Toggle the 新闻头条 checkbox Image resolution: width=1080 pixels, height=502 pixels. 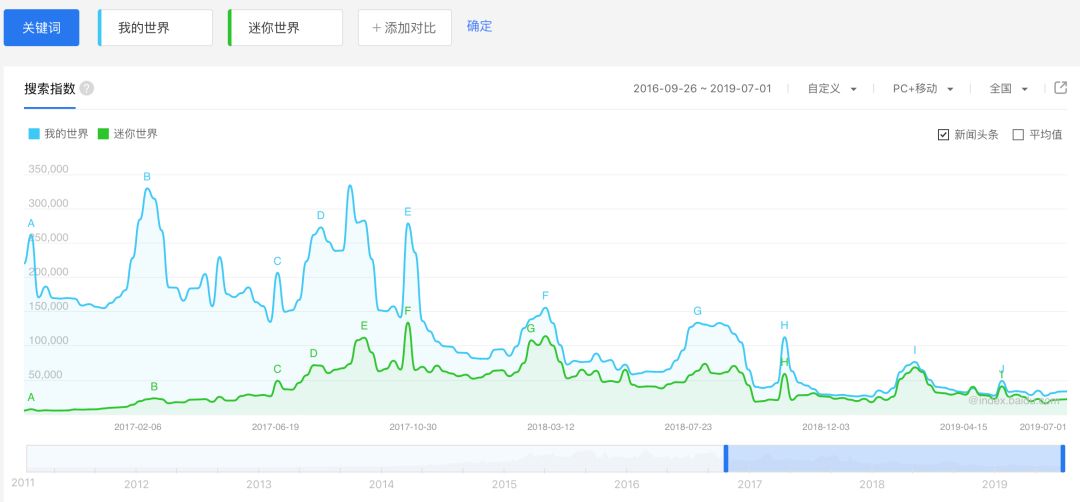944,135
